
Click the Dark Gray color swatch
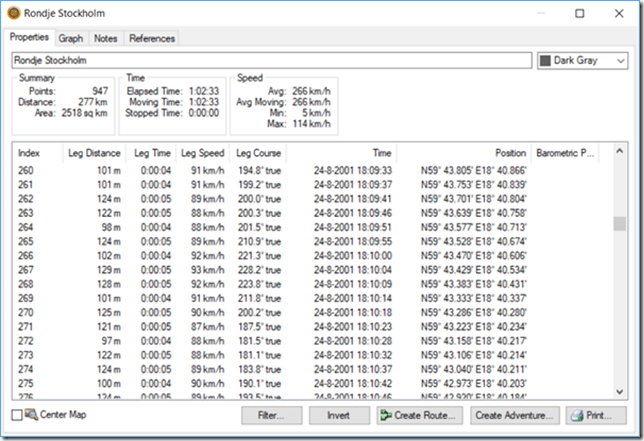[x=546, y=61]
